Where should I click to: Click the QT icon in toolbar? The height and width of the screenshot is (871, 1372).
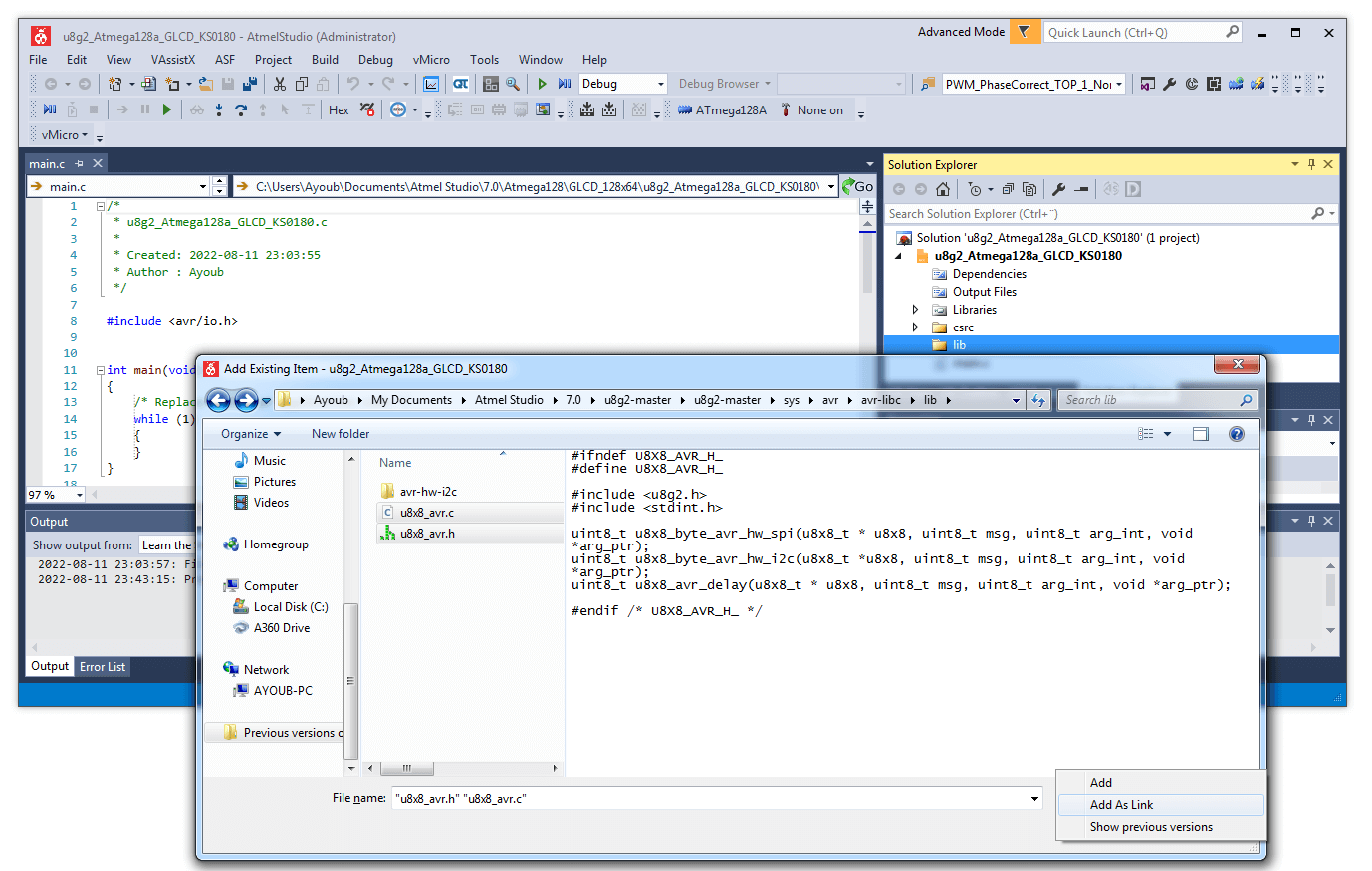point(461,84)
